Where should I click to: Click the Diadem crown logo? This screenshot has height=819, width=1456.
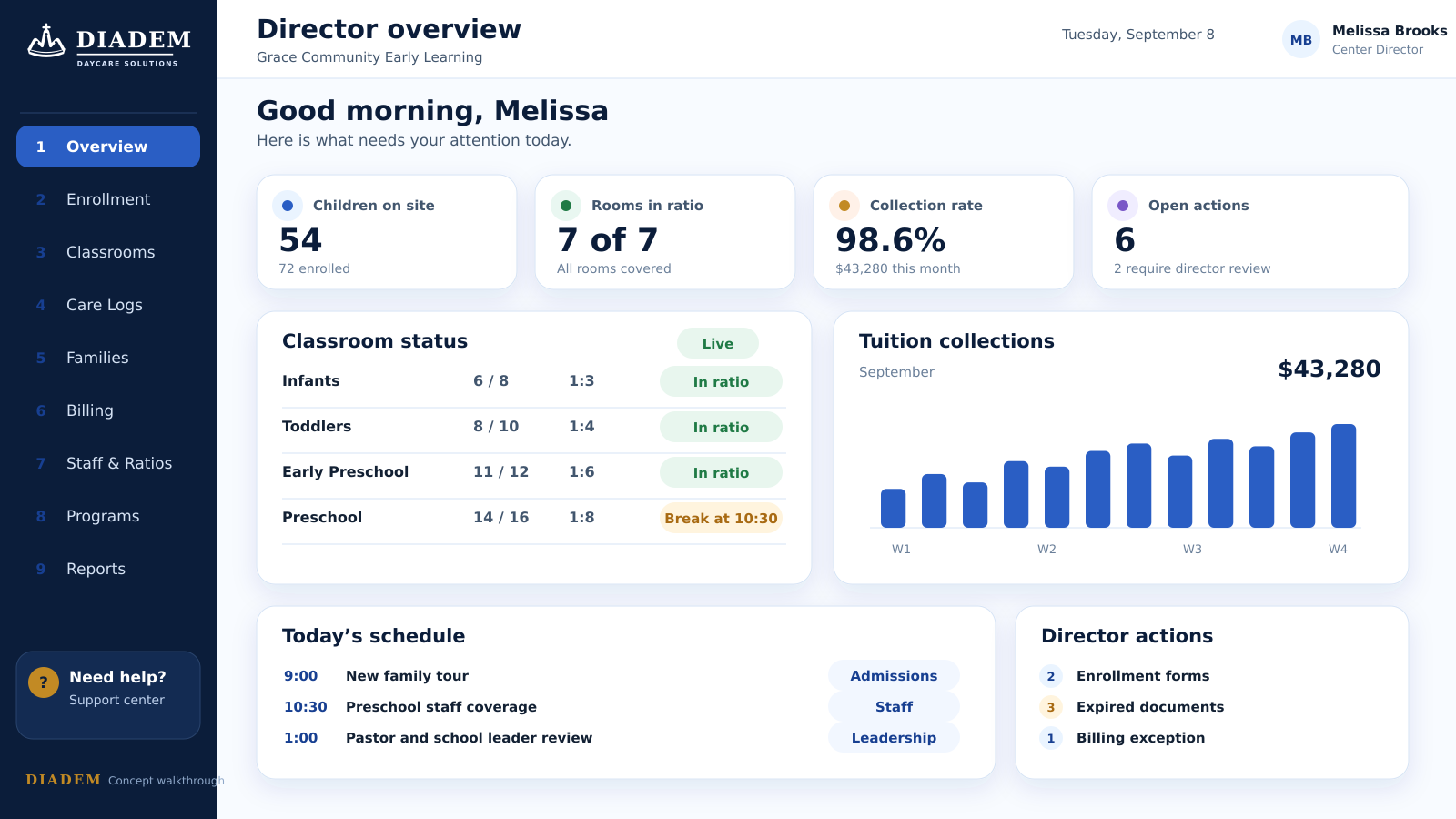coord(46,41)
